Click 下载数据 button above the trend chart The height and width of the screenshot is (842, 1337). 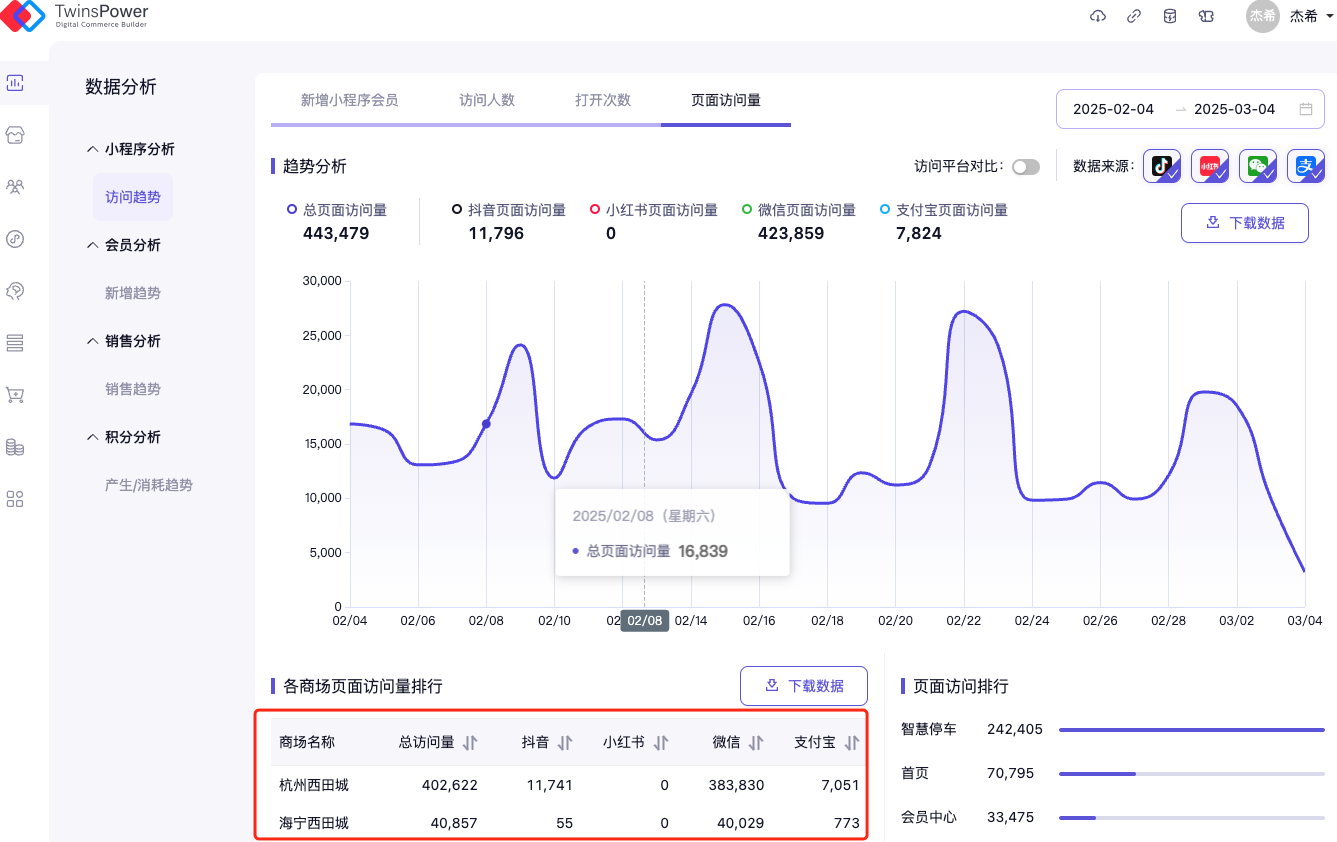(1245, 223)
